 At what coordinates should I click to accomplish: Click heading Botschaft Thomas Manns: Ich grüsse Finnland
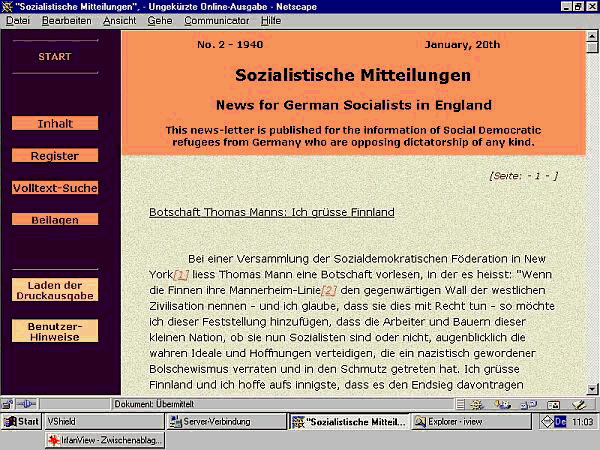pos(272,212)
